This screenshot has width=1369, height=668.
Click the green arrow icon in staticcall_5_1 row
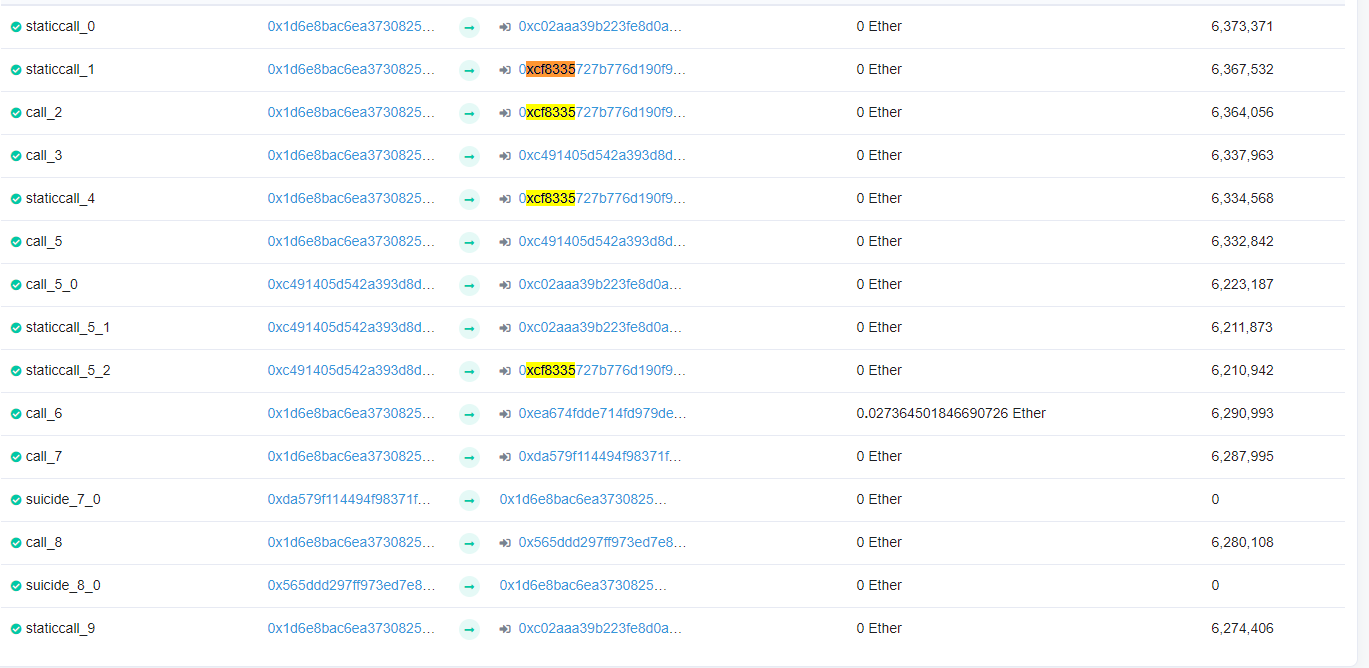pos(469,329)
